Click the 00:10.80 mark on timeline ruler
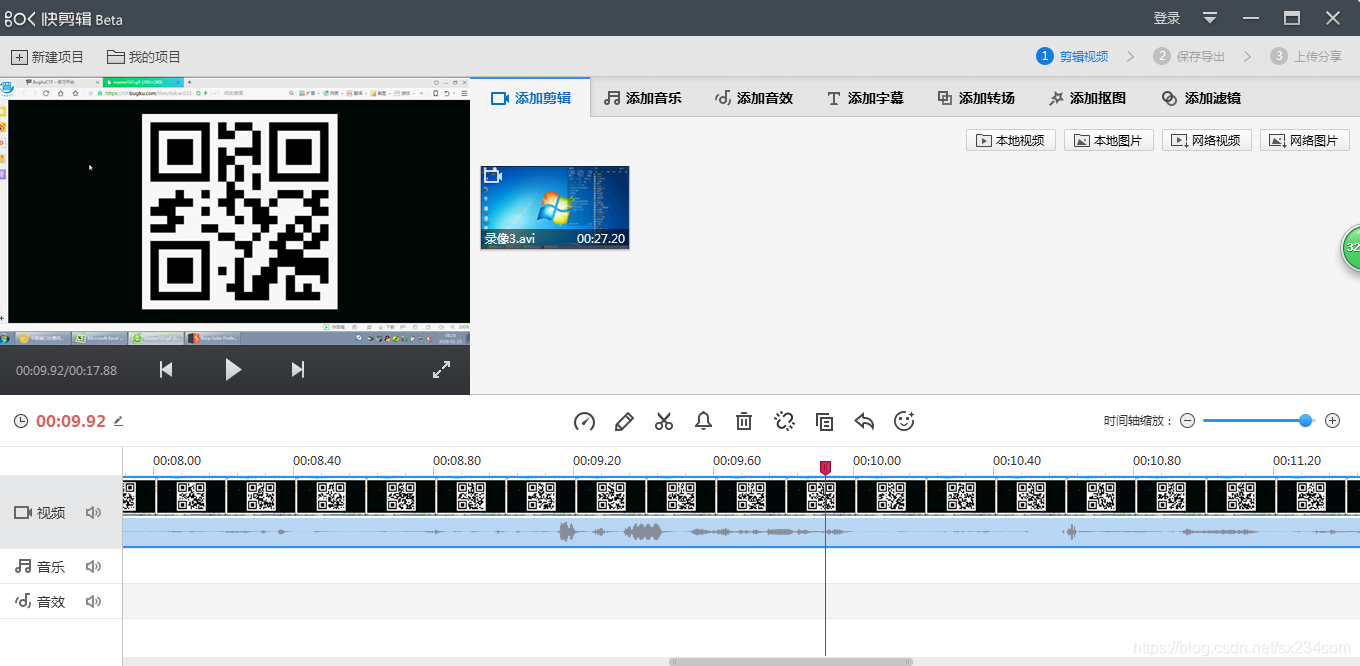The image size is (1360, 666). click(x=1156, y=461)
